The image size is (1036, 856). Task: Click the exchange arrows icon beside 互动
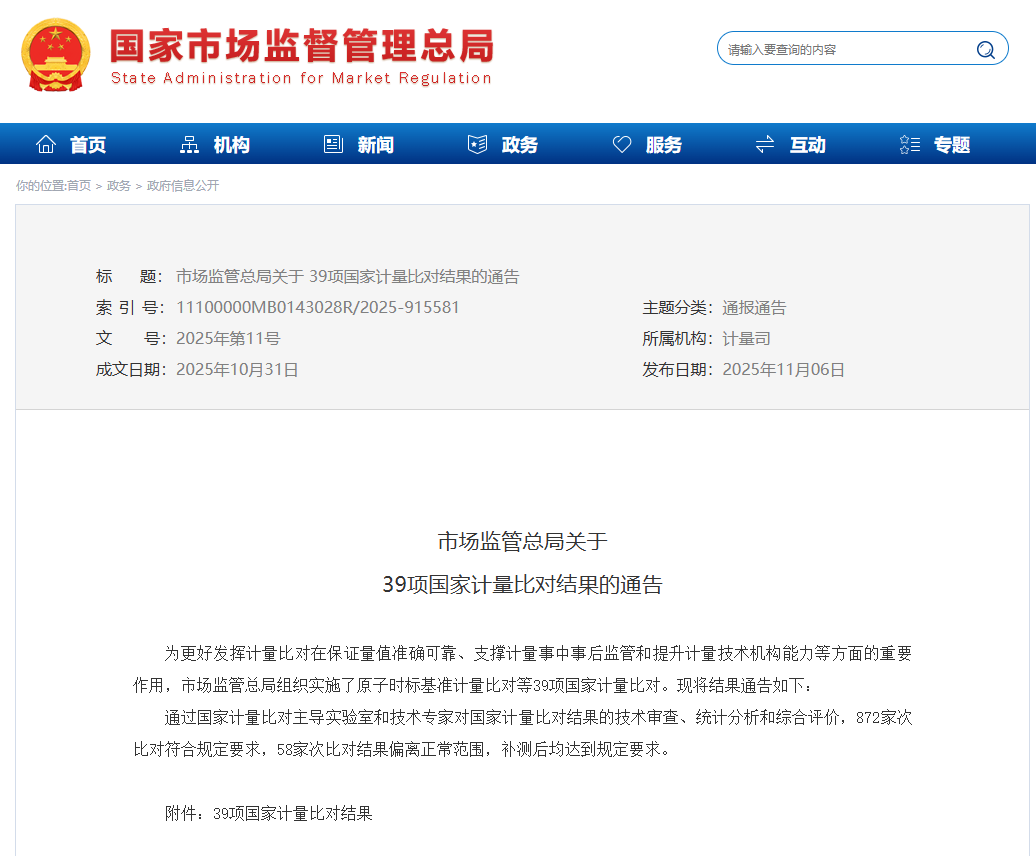[x=765, y=145]
